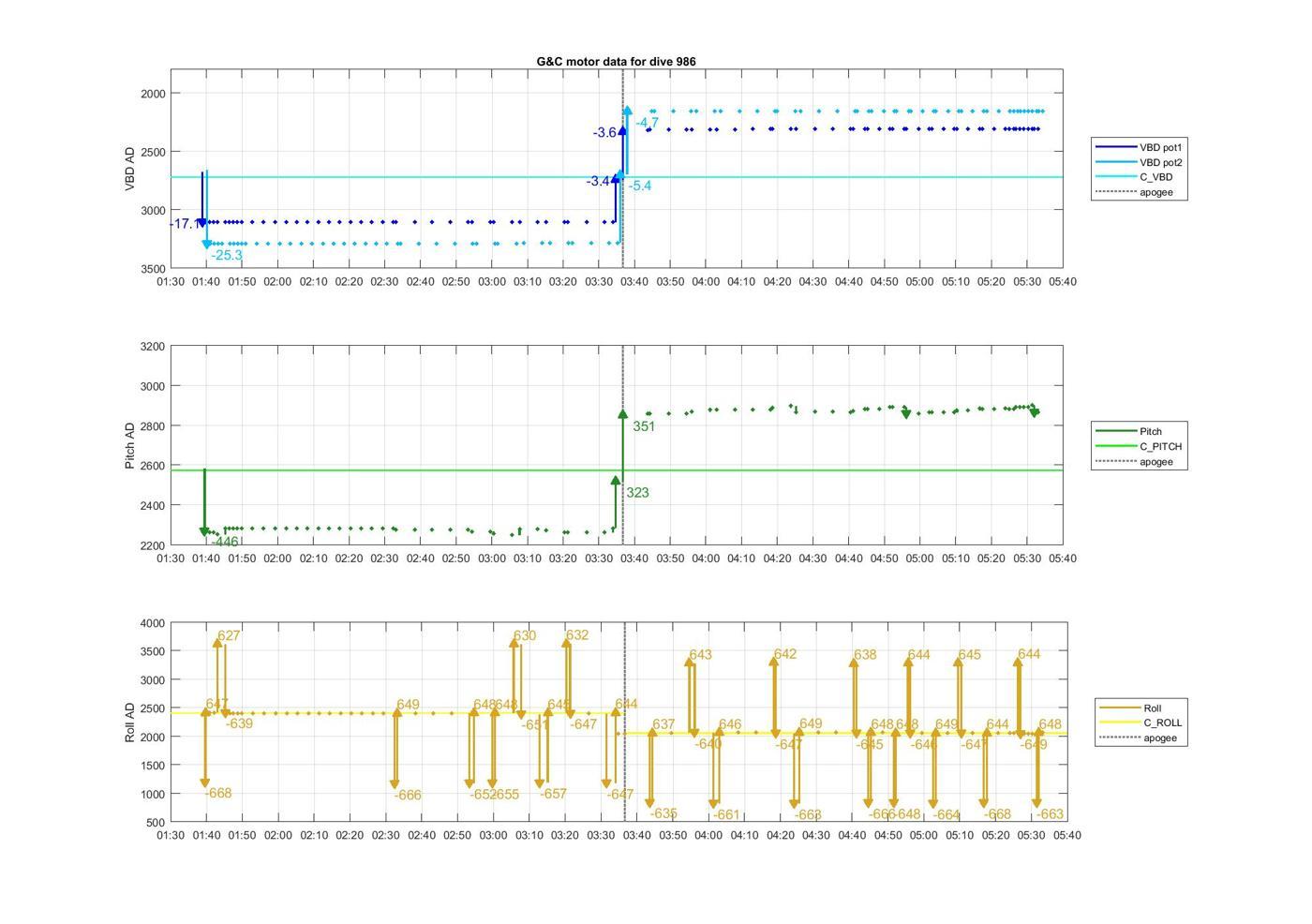This screenshot has width=1312, height=924.
Task: Click the '4000' tick on Roll AD axis
Action: [x=152, y=623]
